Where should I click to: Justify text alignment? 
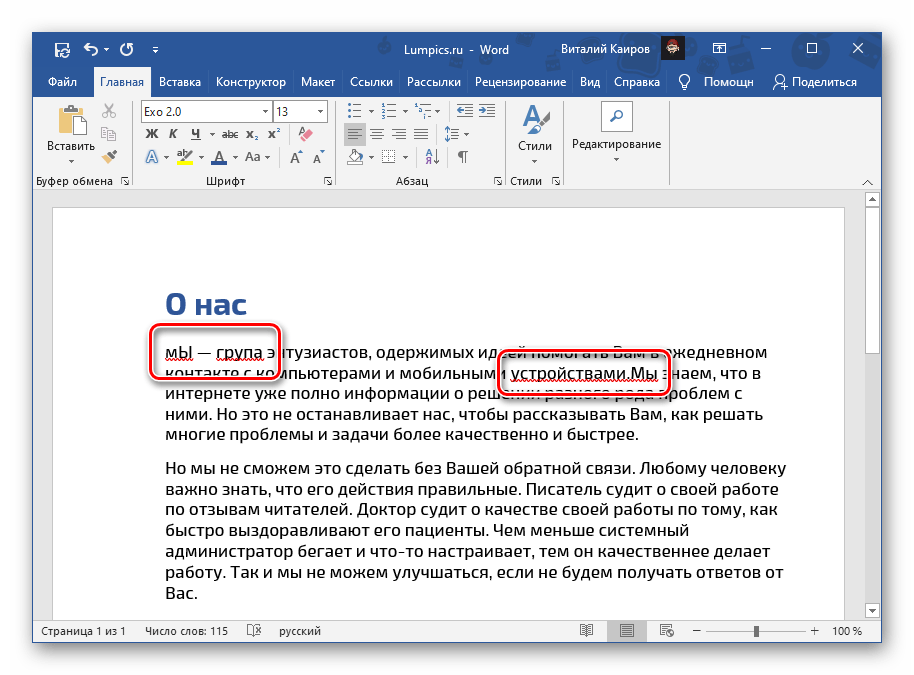pyautogui.click(x=421, y=135)
